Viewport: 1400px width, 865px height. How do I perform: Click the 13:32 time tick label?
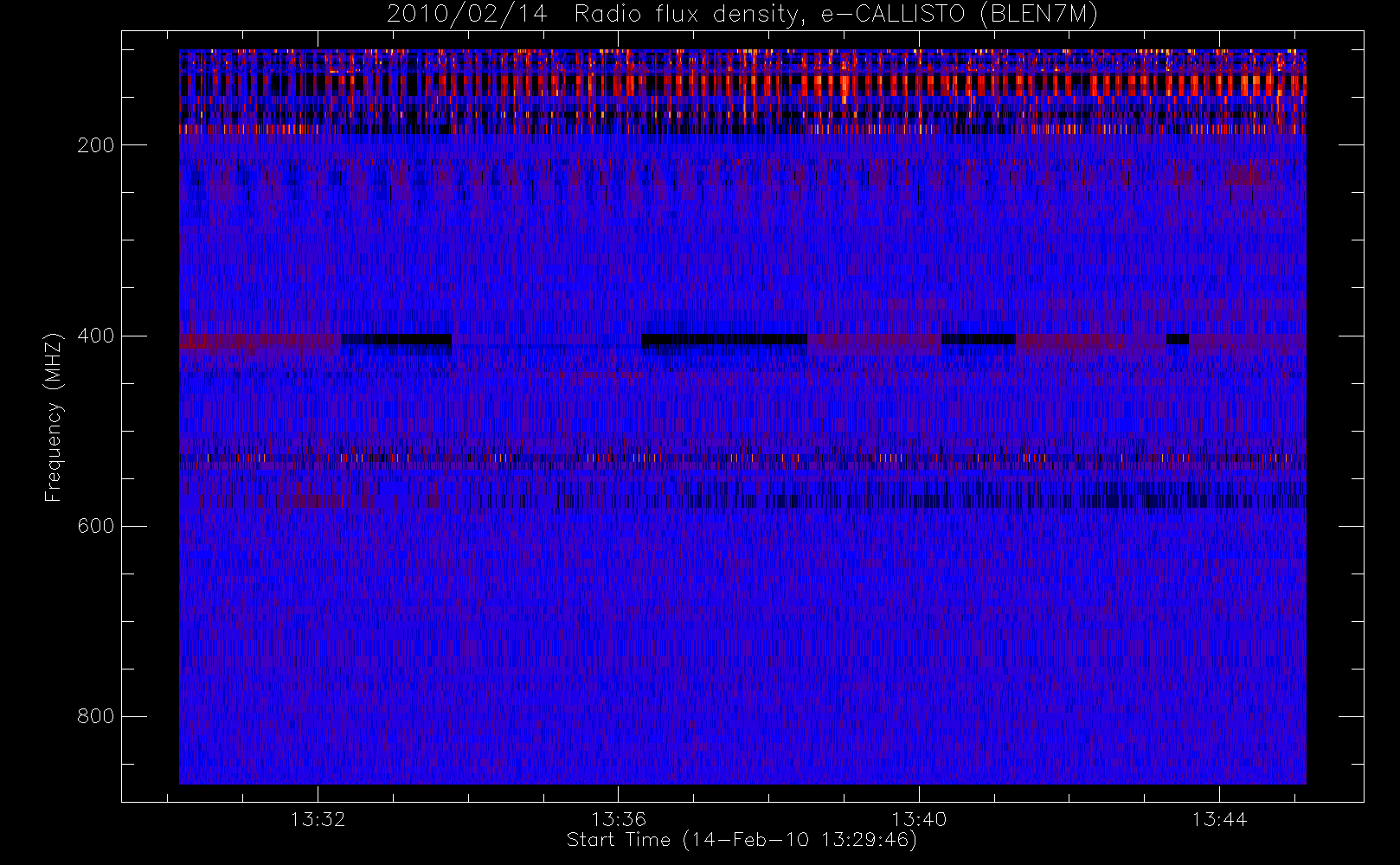click(318, 819)
